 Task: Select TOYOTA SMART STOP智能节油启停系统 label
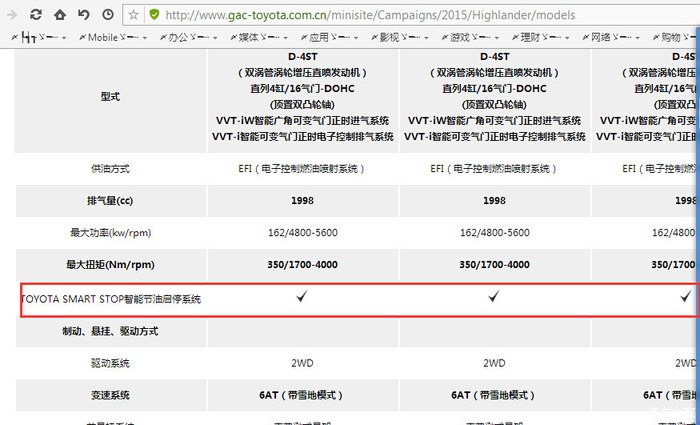112,299
